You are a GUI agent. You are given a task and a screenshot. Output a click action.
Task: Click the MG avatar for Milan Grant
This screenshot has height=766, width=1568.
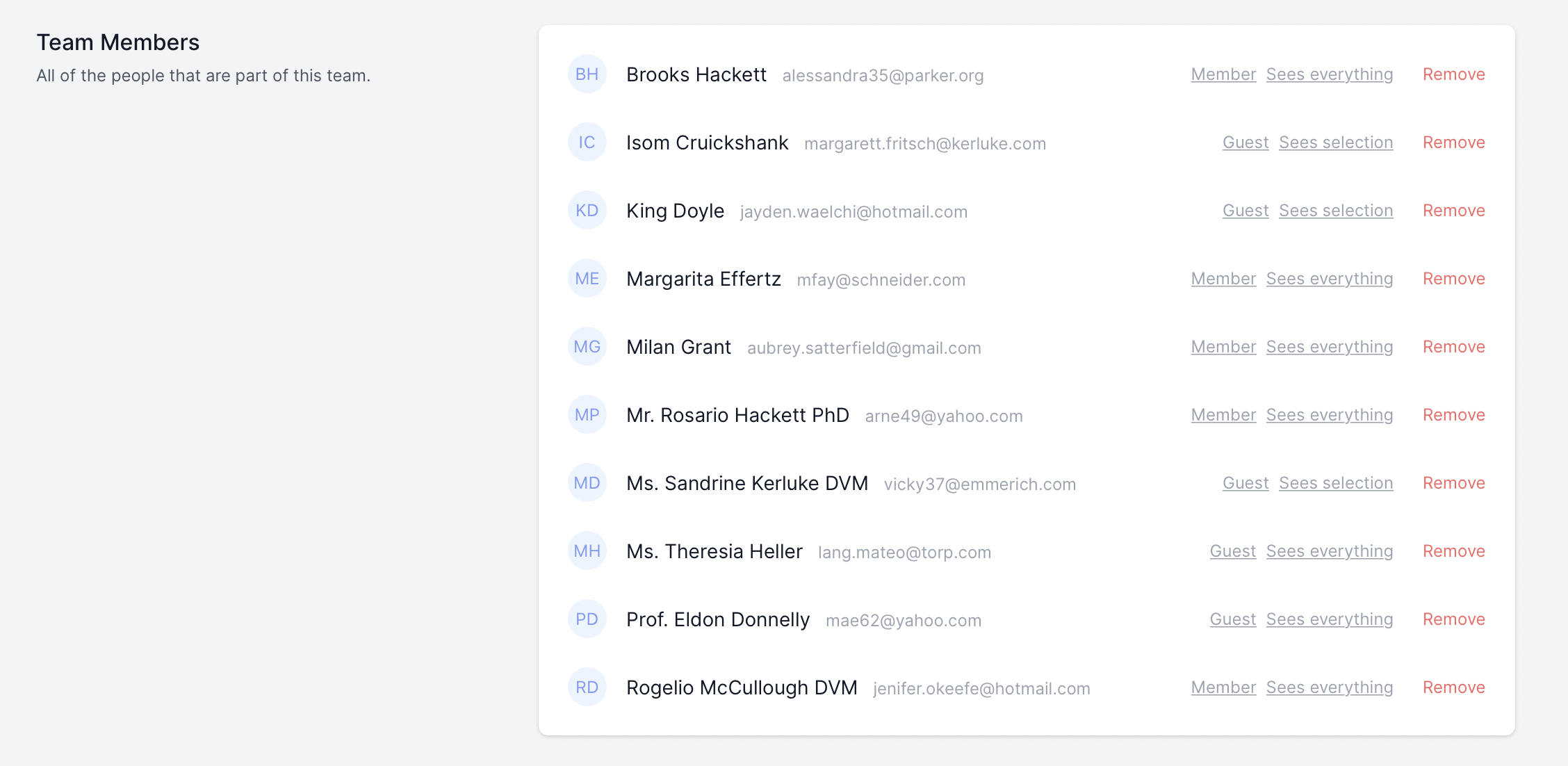[x=587, y=347]
